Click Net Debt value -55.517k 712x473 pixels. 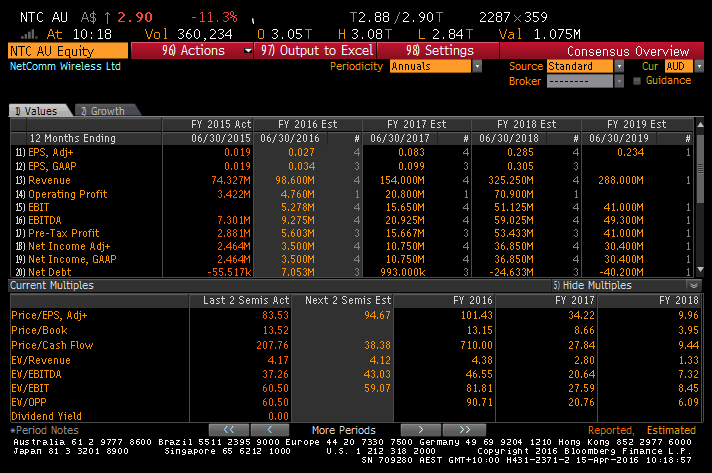coord(229,272)
